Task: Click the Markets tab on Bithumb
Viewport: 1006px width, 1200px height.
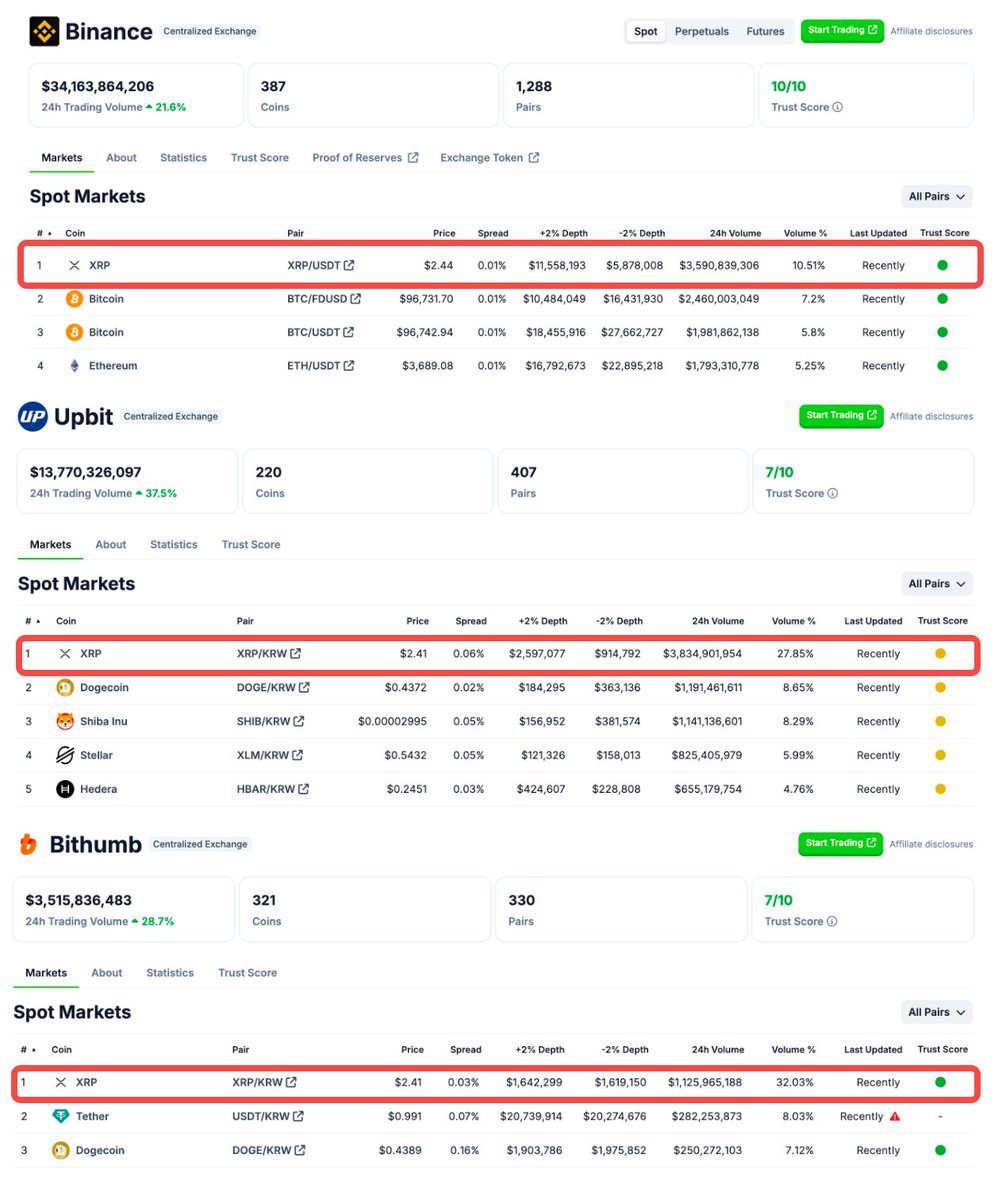Action: (46, 973)
